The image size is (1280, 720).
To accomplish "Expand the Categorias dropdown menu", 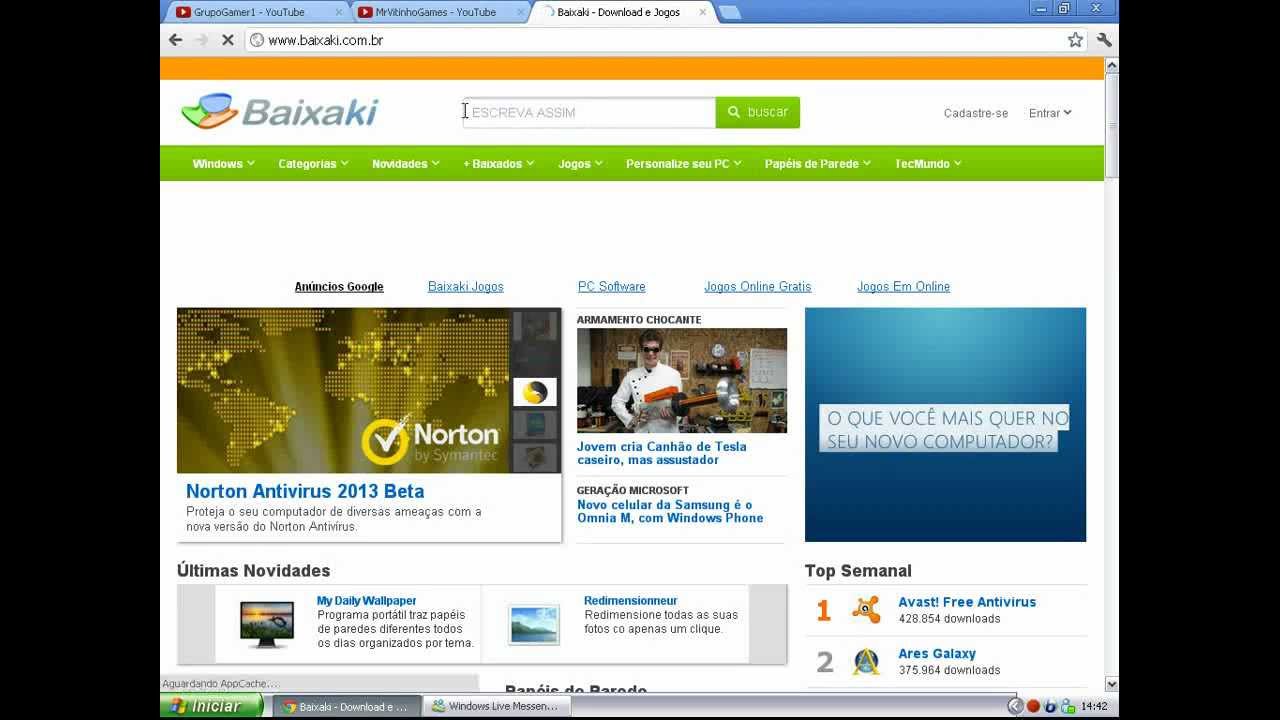I will [x=313, y=163].
